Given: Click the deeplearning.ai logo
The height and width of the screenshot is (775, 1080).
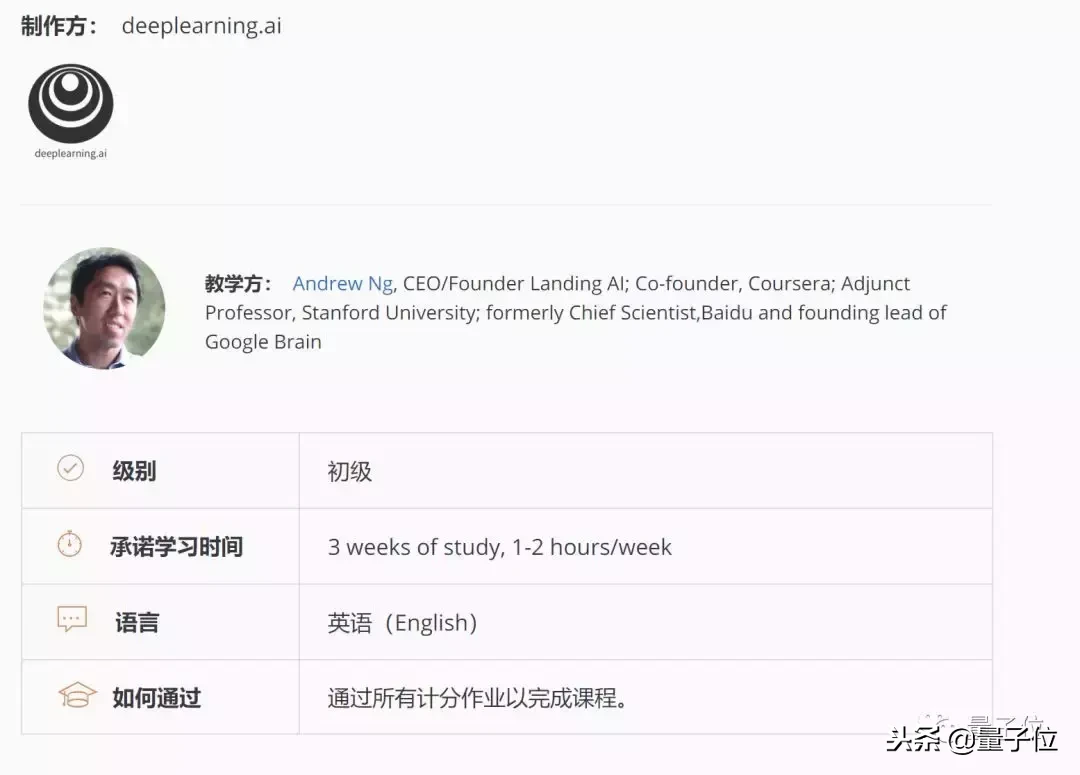Looking at the screenshot, I should pos(70,103).
